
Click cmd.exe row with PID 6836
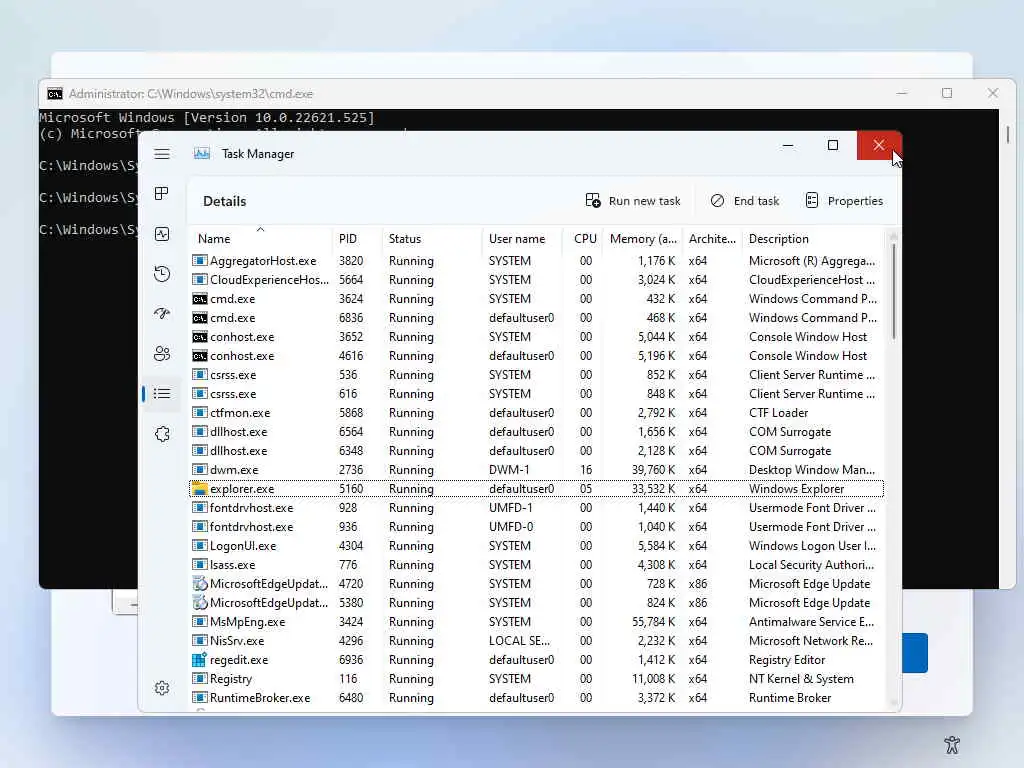537,317
